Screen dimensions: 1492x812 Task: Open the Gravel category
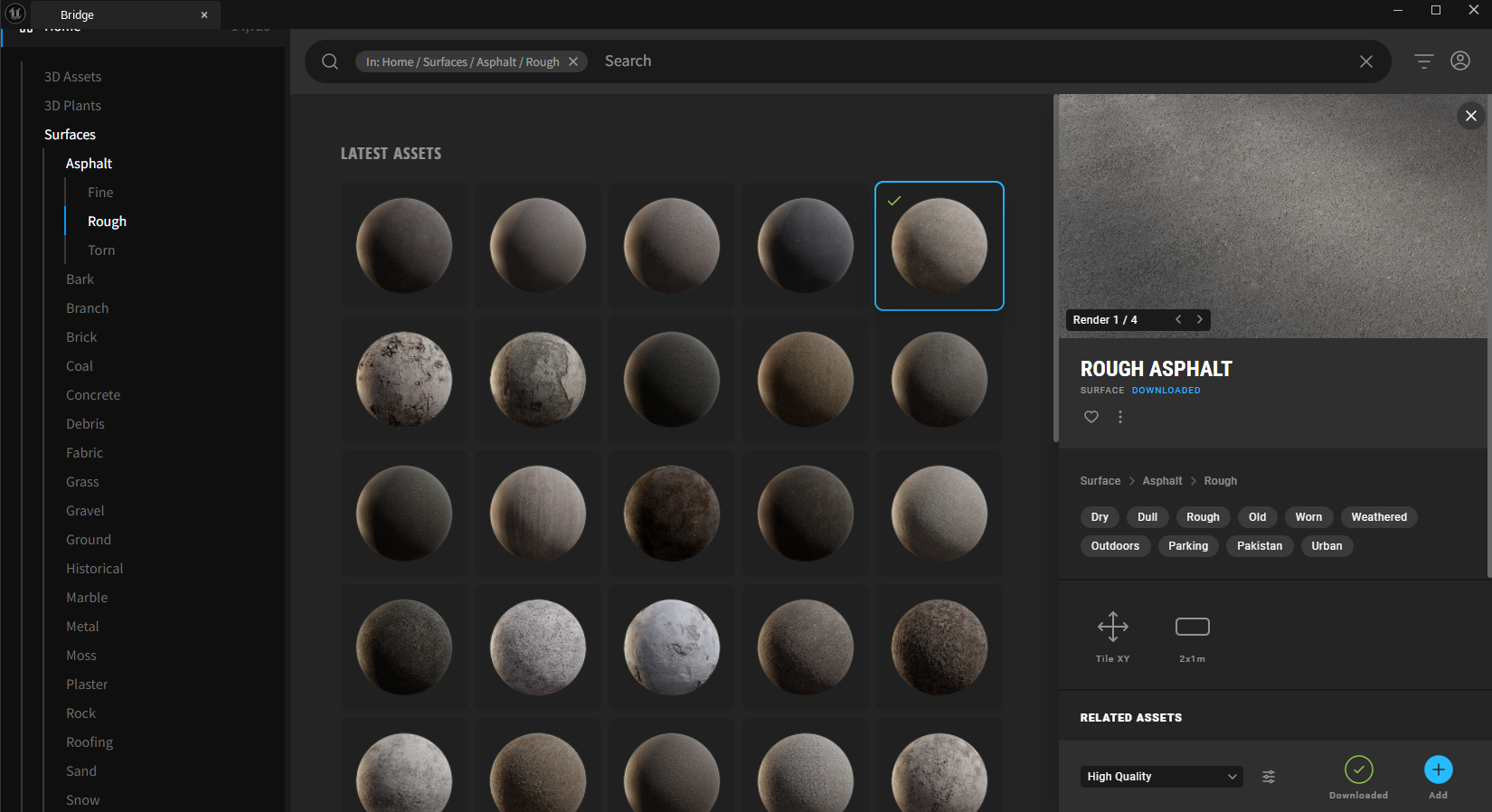[x=86, y=511]
